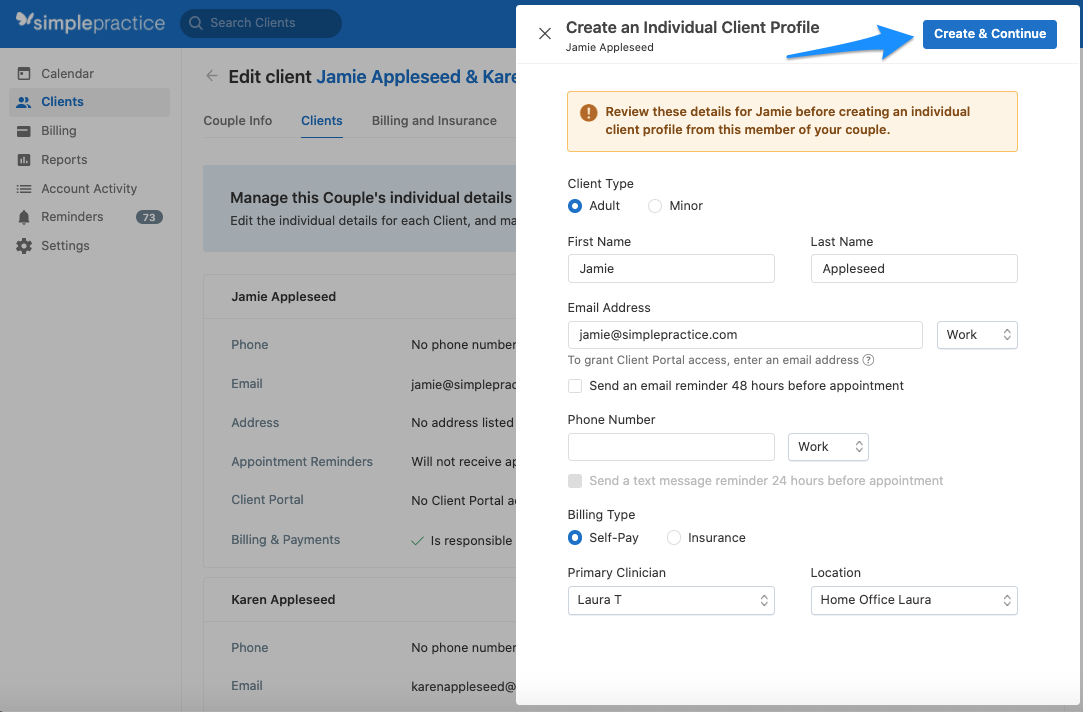Open the Location dropdown
The image size is (1083, 712).
(913, 600)
